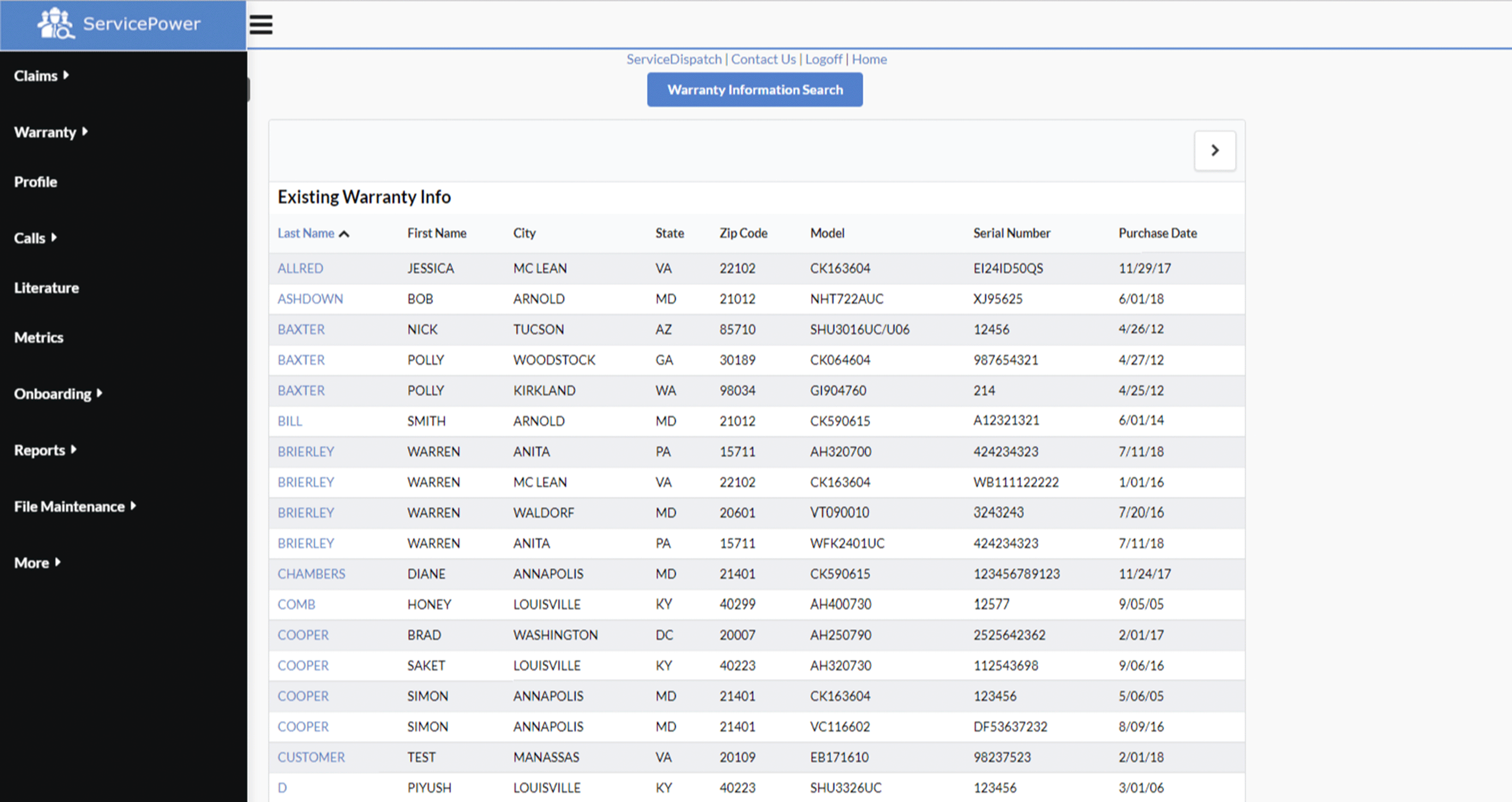Select serial number 123456789123 cell
Viewport: 1512px width, 802px height.
point(1017,574)
